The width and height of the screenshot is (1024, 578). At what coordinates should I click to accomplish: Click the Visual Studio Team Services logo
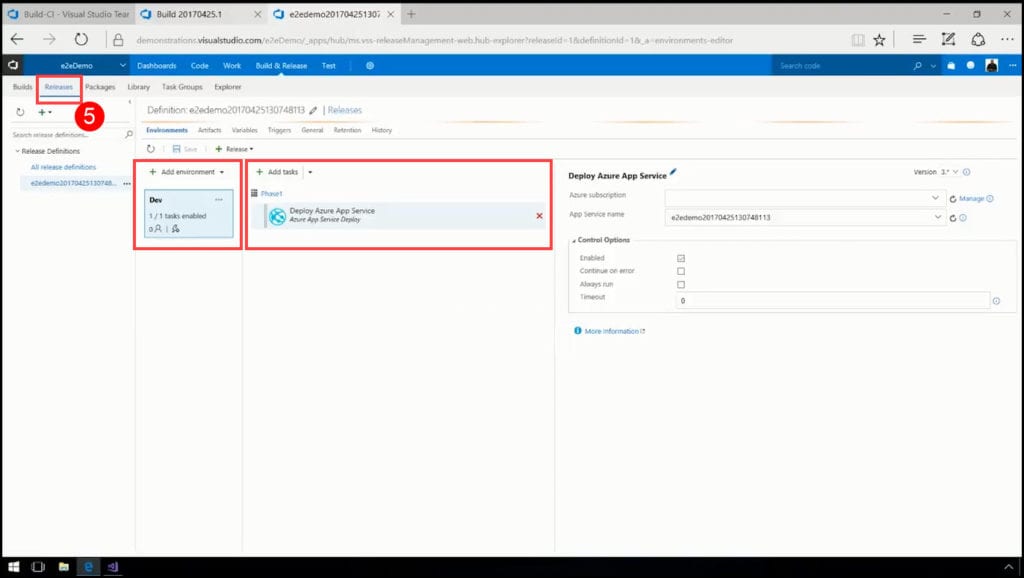coord(12,65)
